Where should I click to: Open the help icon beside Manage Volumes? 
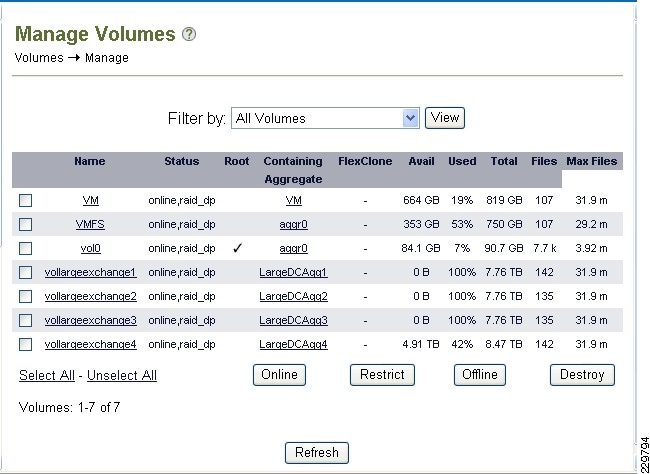(x=189, y=34)
